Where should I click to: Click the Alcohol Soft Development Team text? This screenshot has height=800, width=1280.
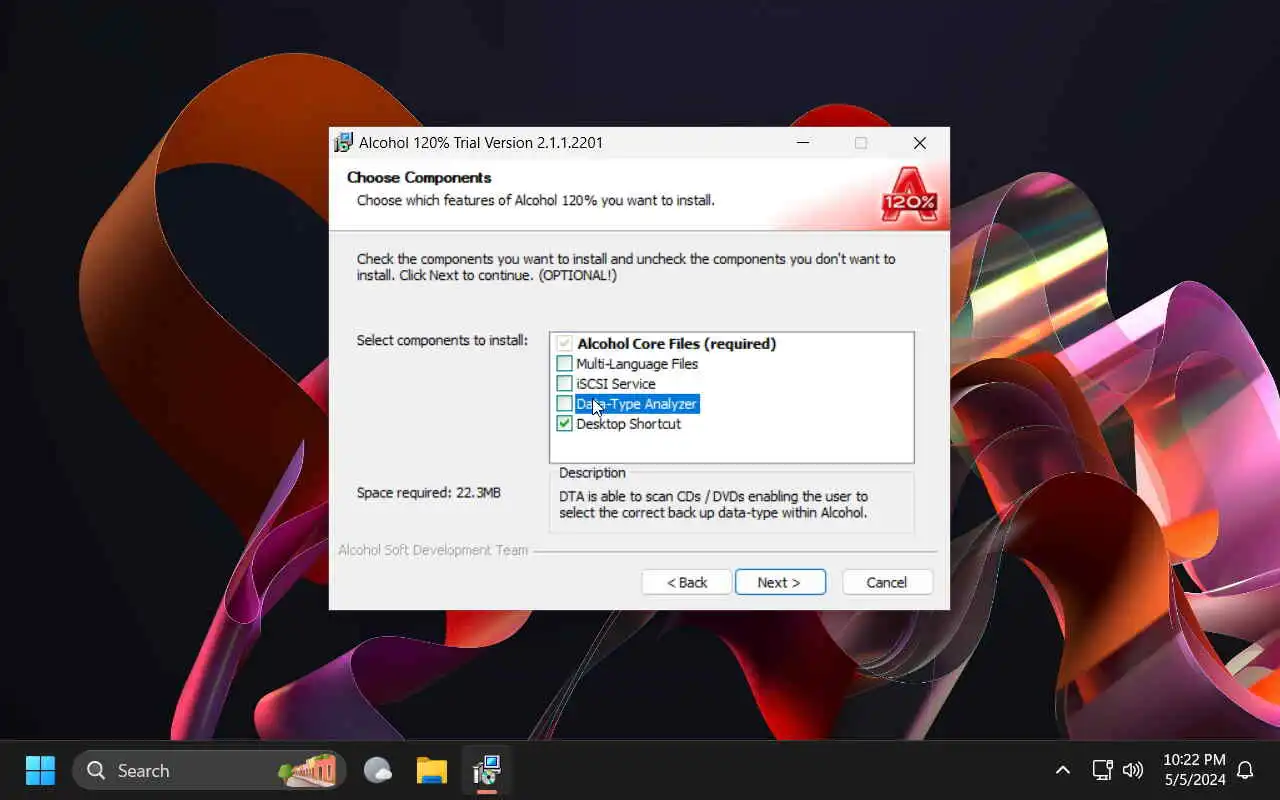coord(433,551)
